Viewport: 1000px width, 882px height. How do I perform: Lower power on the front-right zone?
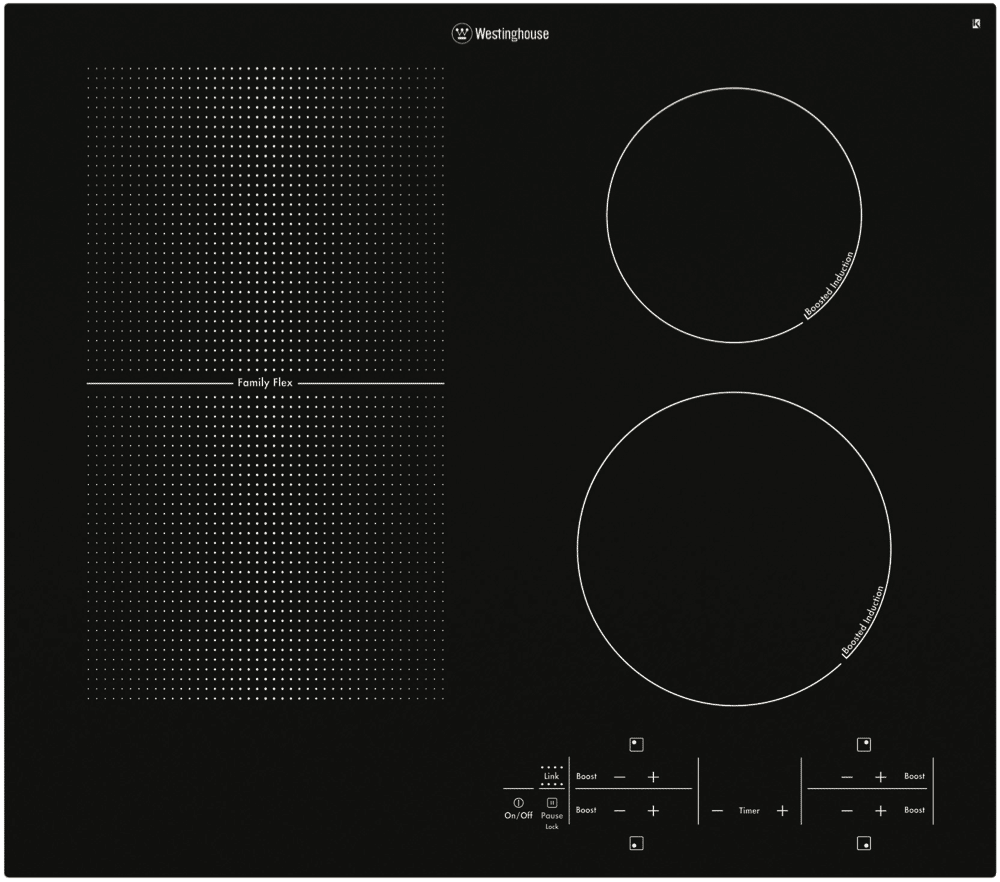pos(847,811)
